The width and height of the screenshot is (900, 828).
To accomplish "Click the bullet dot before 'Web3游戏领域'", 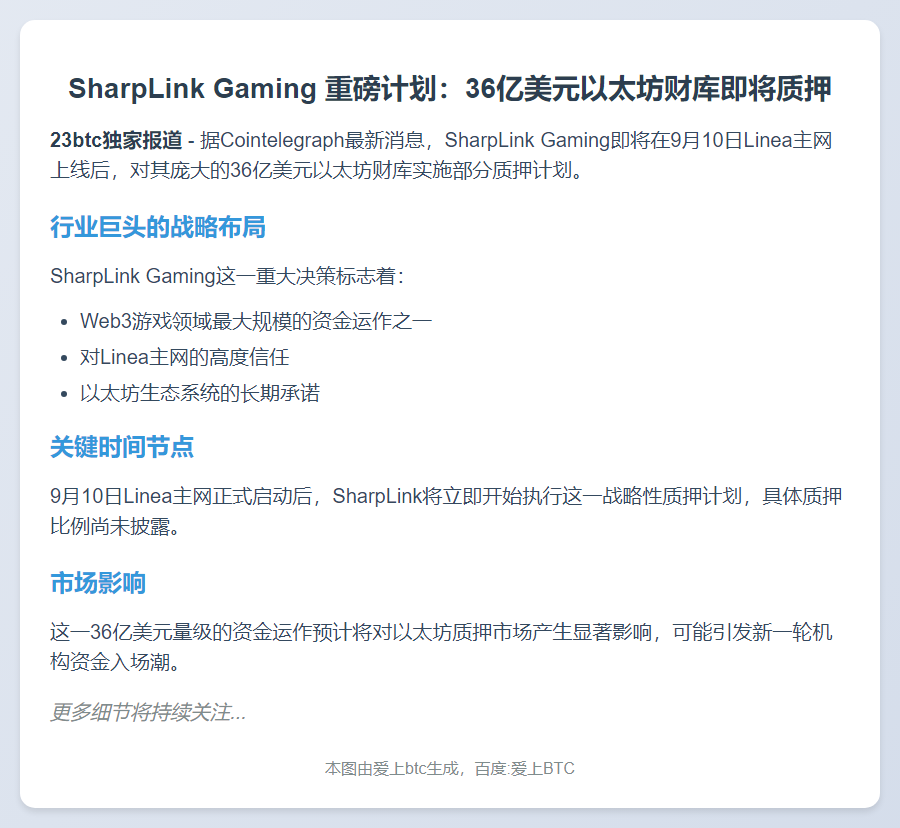I will pos(63,322).
